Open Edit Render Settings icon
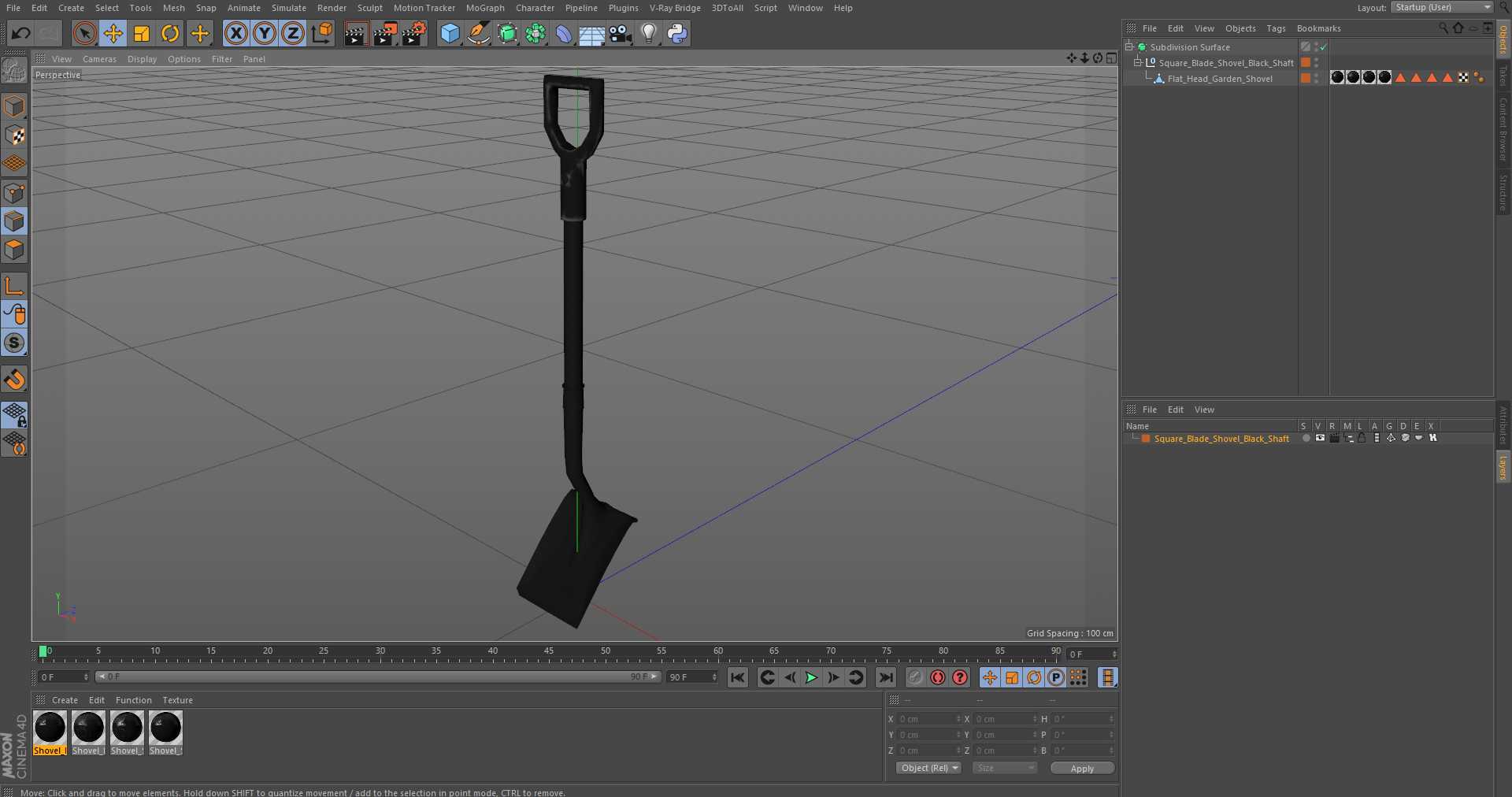Screen dimensions: 1512x797 (x=414, y=33)
